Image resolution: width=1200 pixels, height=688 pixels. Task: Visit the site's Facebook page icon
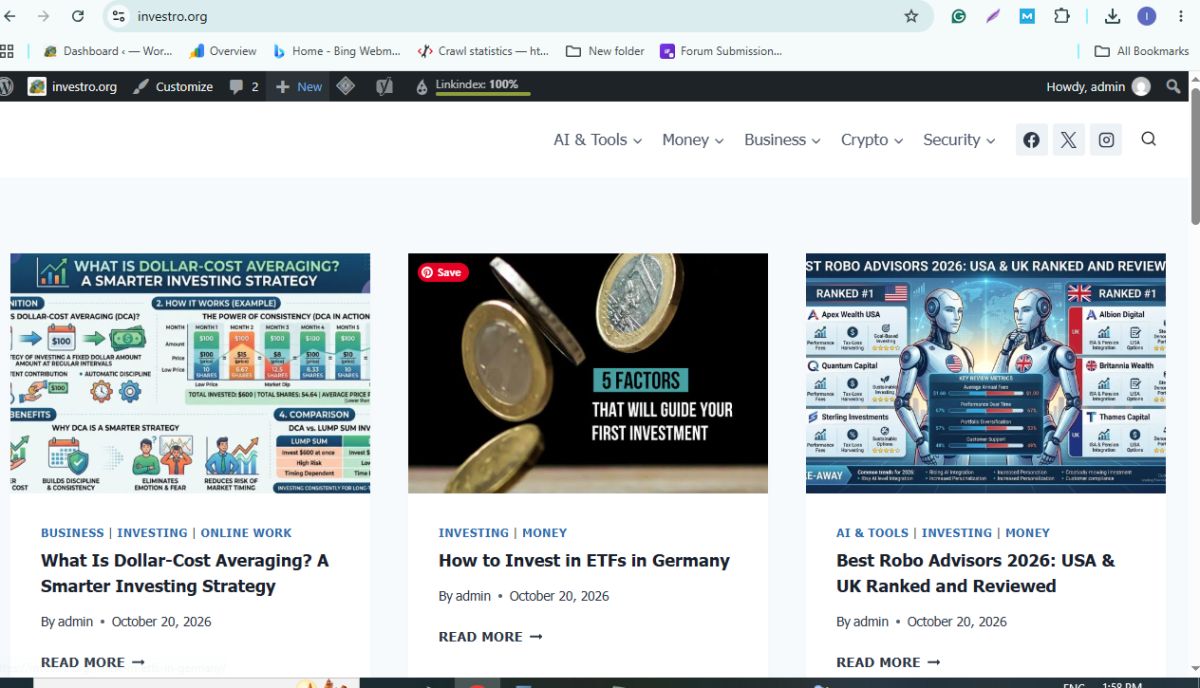1031,140
